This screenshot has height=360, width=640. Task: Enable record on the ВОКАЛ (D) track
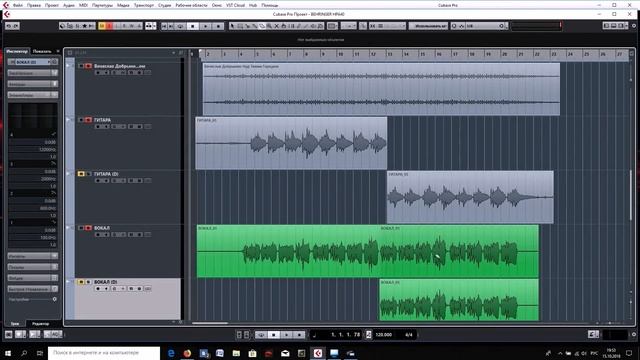[98, 289]
